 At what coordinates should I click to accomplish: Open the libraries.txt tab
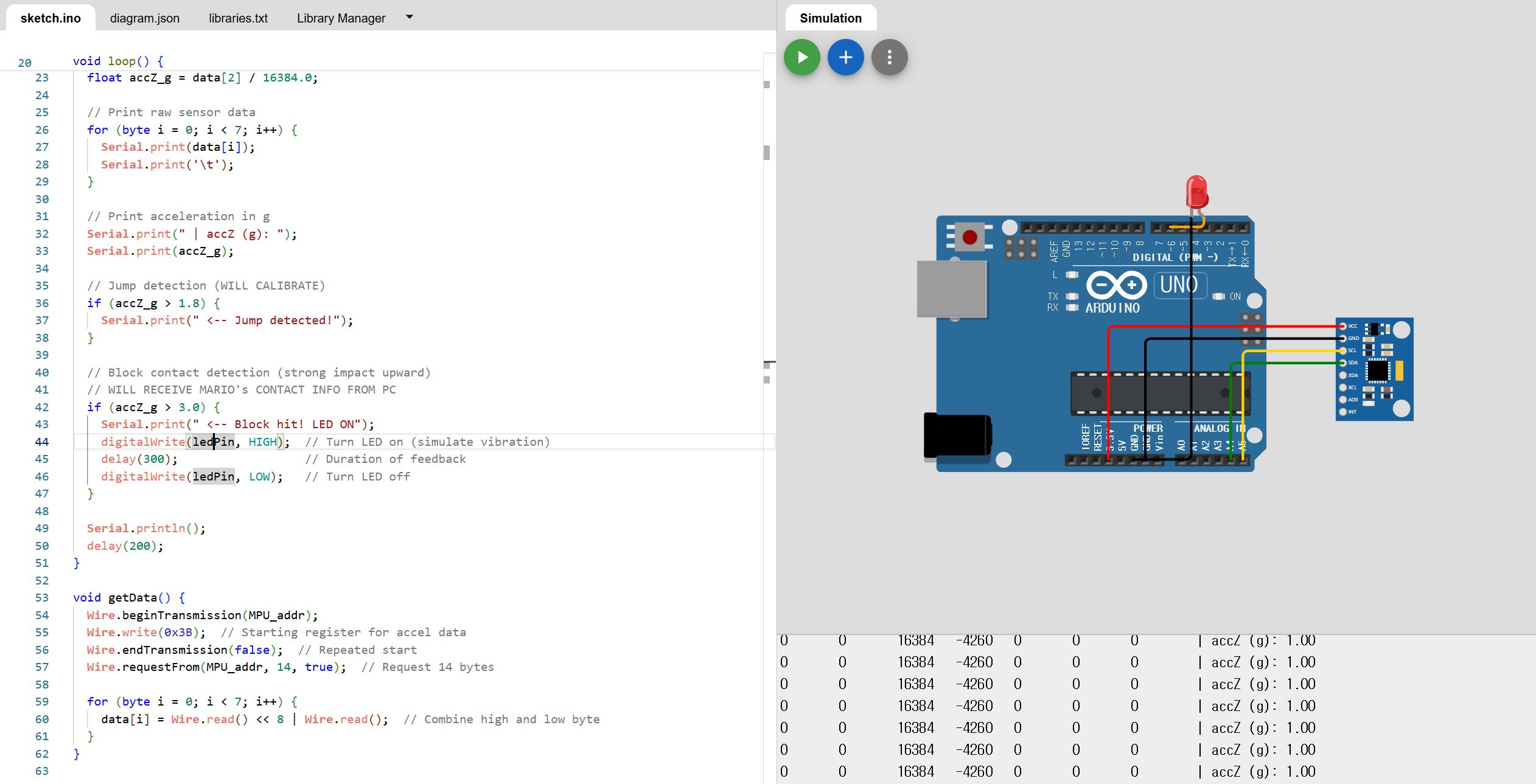tap(238, 18)
